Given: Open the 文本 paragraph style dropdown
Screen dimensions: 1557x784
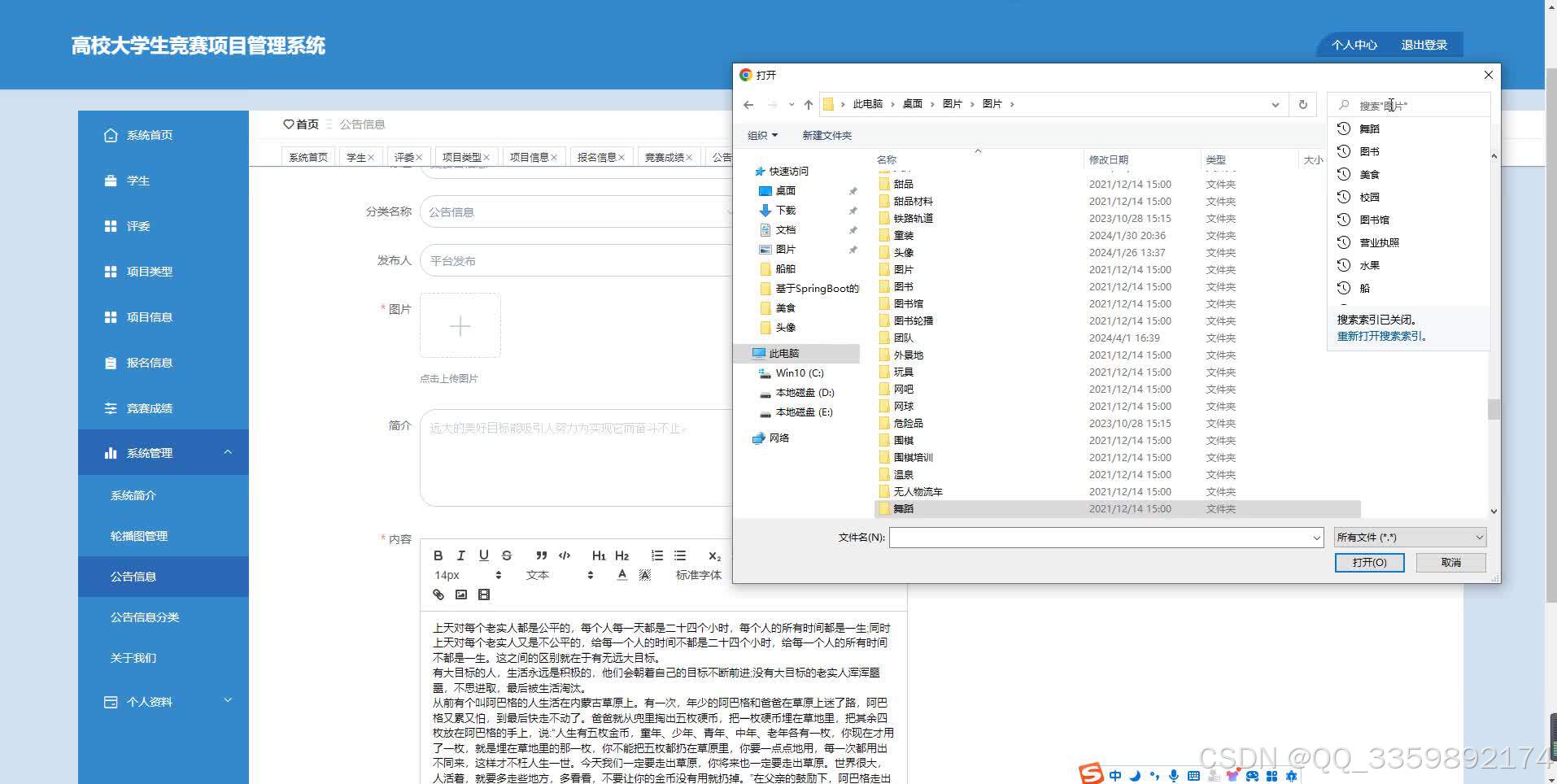Looking at the screenshot, I should 560,575.
